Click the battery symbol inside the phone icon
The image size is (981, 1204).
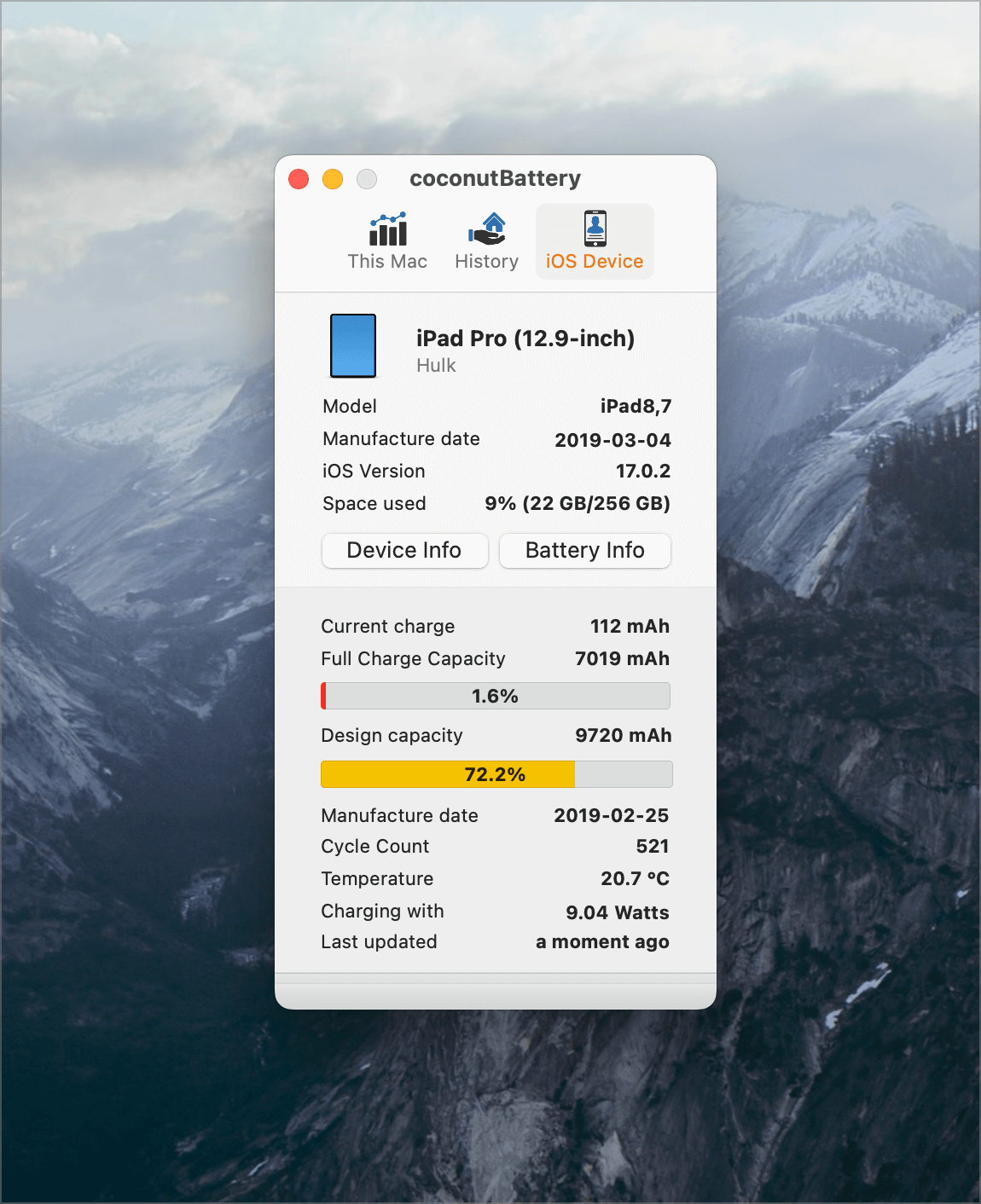[x=594, y=229]
